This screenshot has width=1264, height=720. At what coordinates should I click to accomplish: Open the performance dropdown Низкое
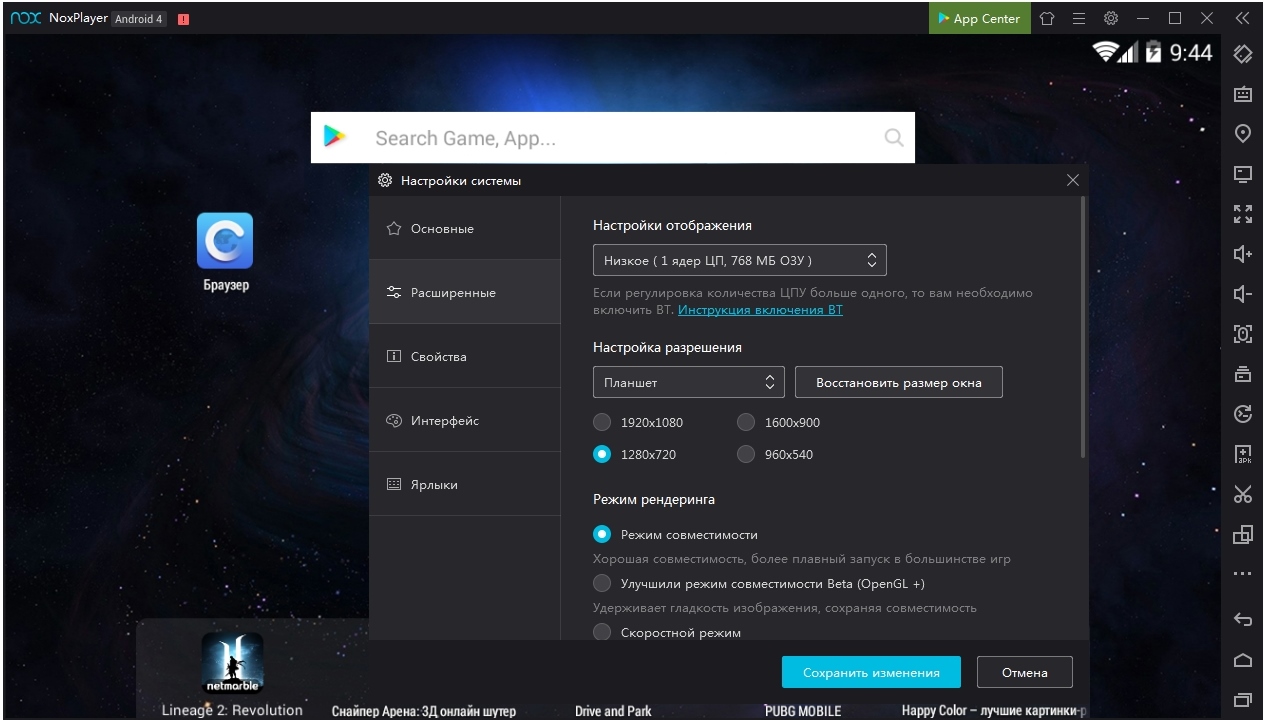(739, 260)
